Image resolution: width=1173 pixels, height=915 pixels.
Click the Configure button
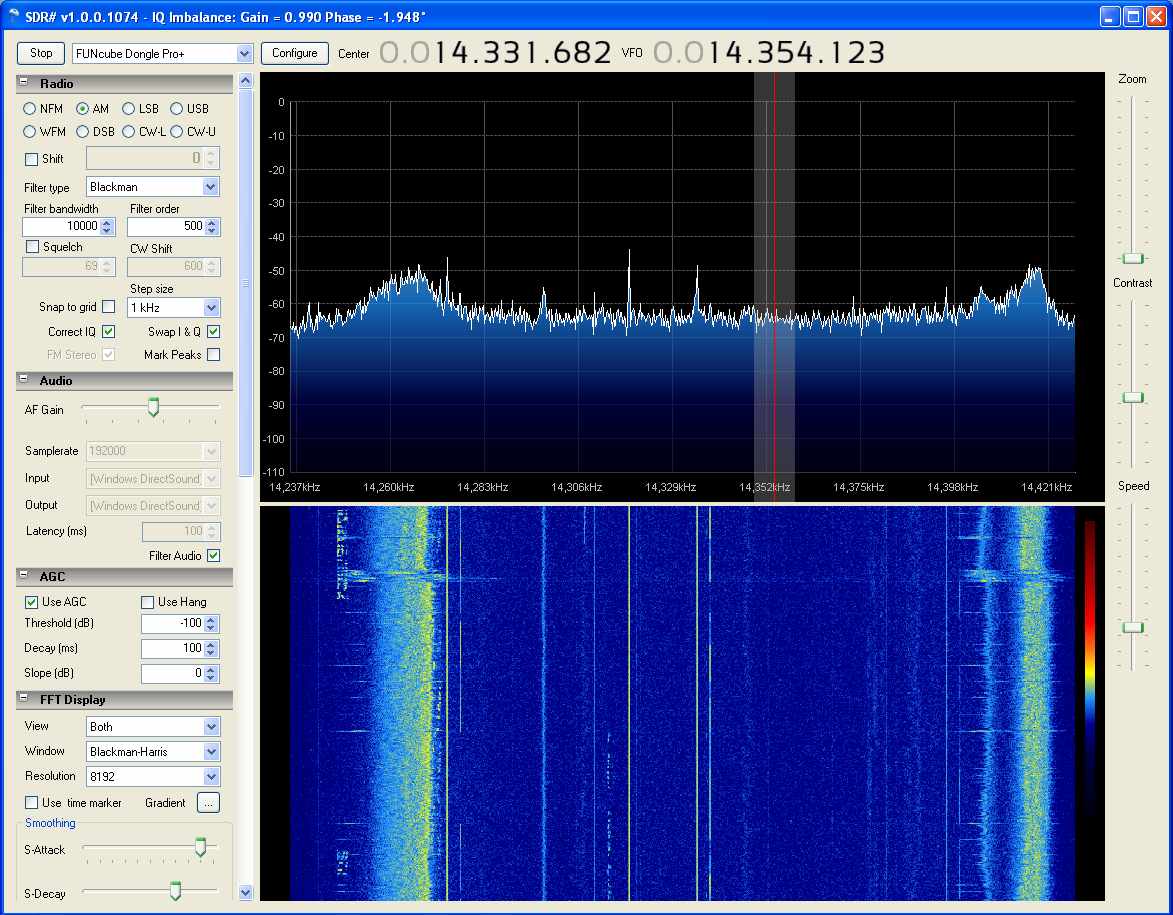[294, 53]
